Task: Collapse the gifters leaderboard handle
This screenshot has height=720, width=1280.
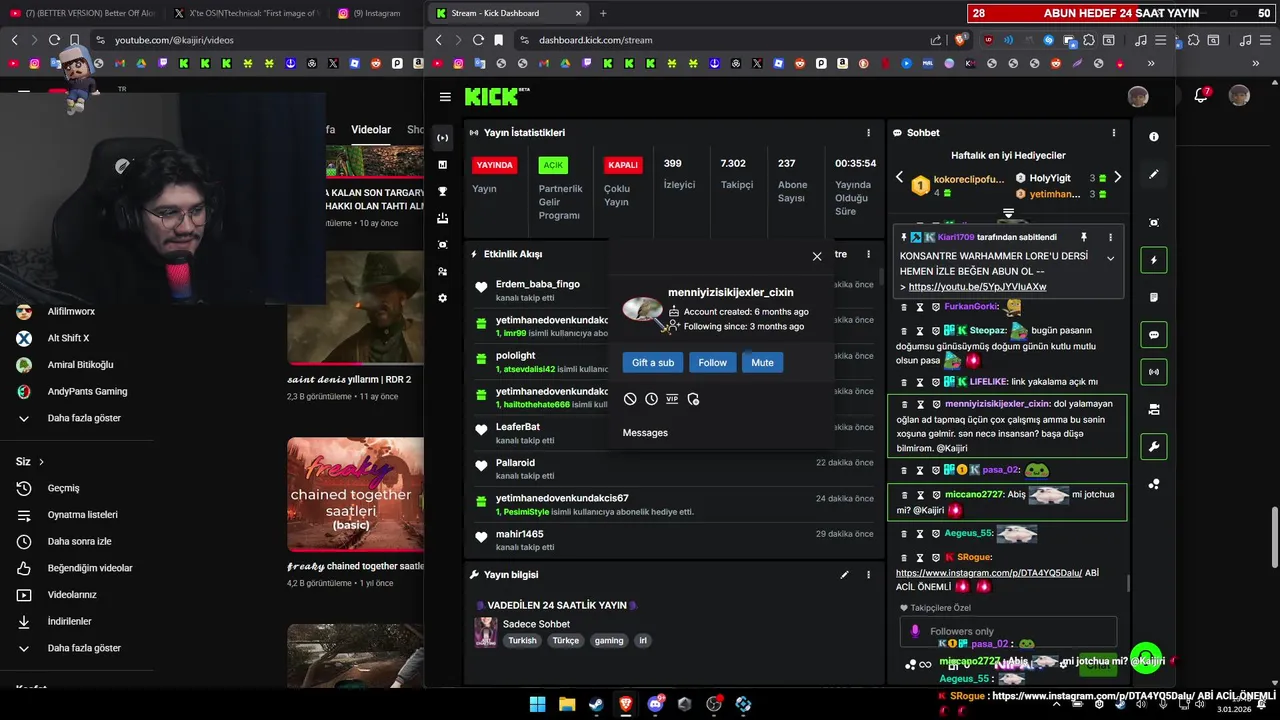Action: coord(1008,213)
